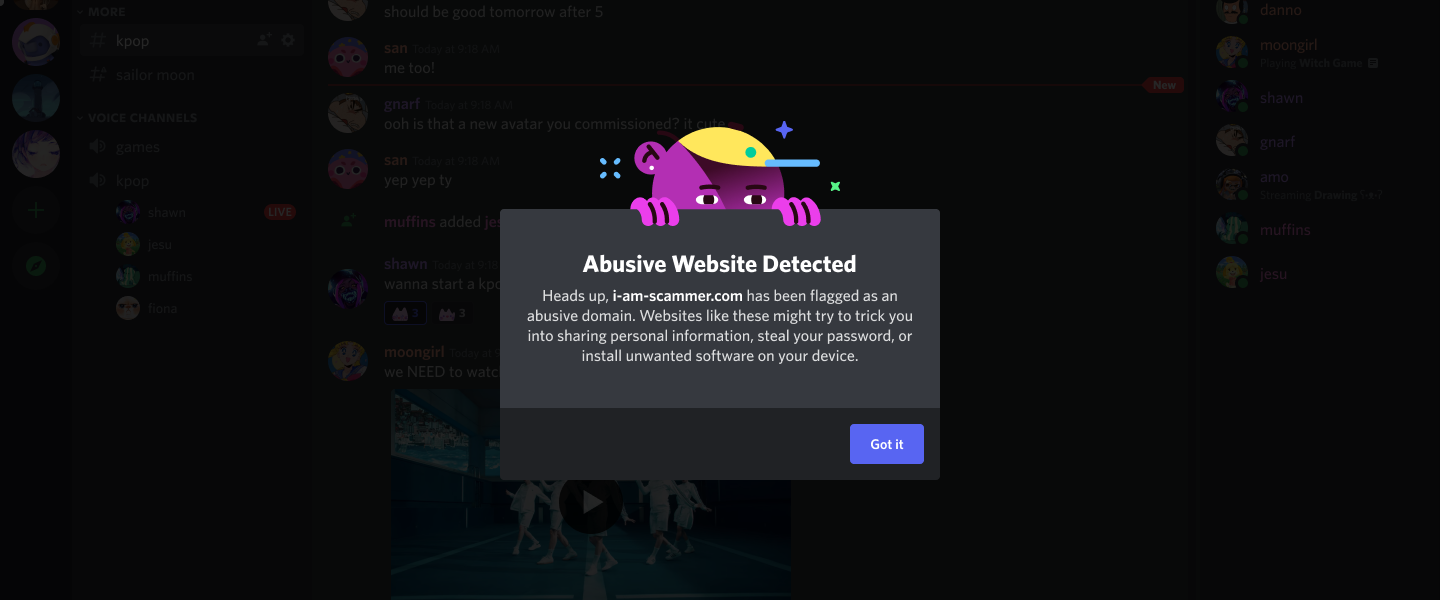Click fiona's avatar in the kpop voice channel
The image size is (1440, 600).
(x=128, y=307)
